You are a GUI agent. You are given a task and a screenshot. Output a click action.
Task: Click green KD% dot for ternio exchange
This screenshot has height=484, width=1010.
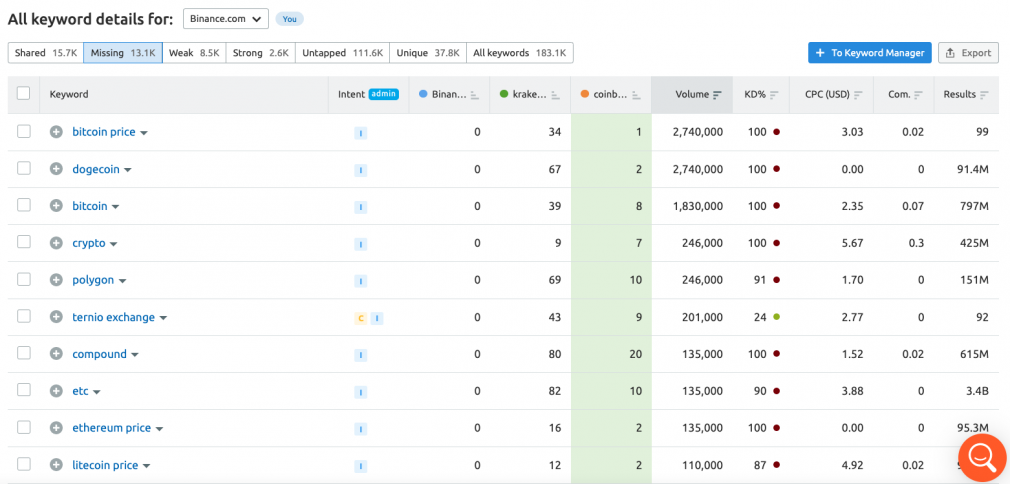(x=777, y=317)
